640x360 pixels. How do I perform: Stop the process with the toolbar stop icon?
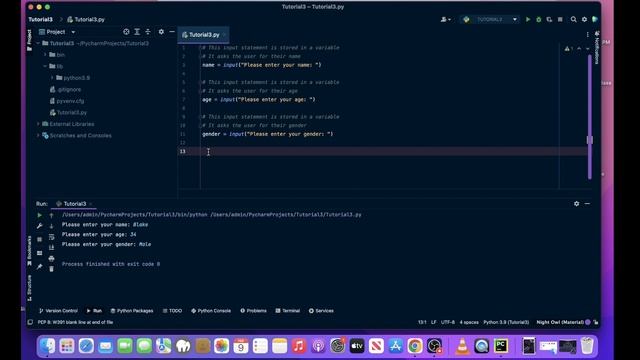pos(560,19)
